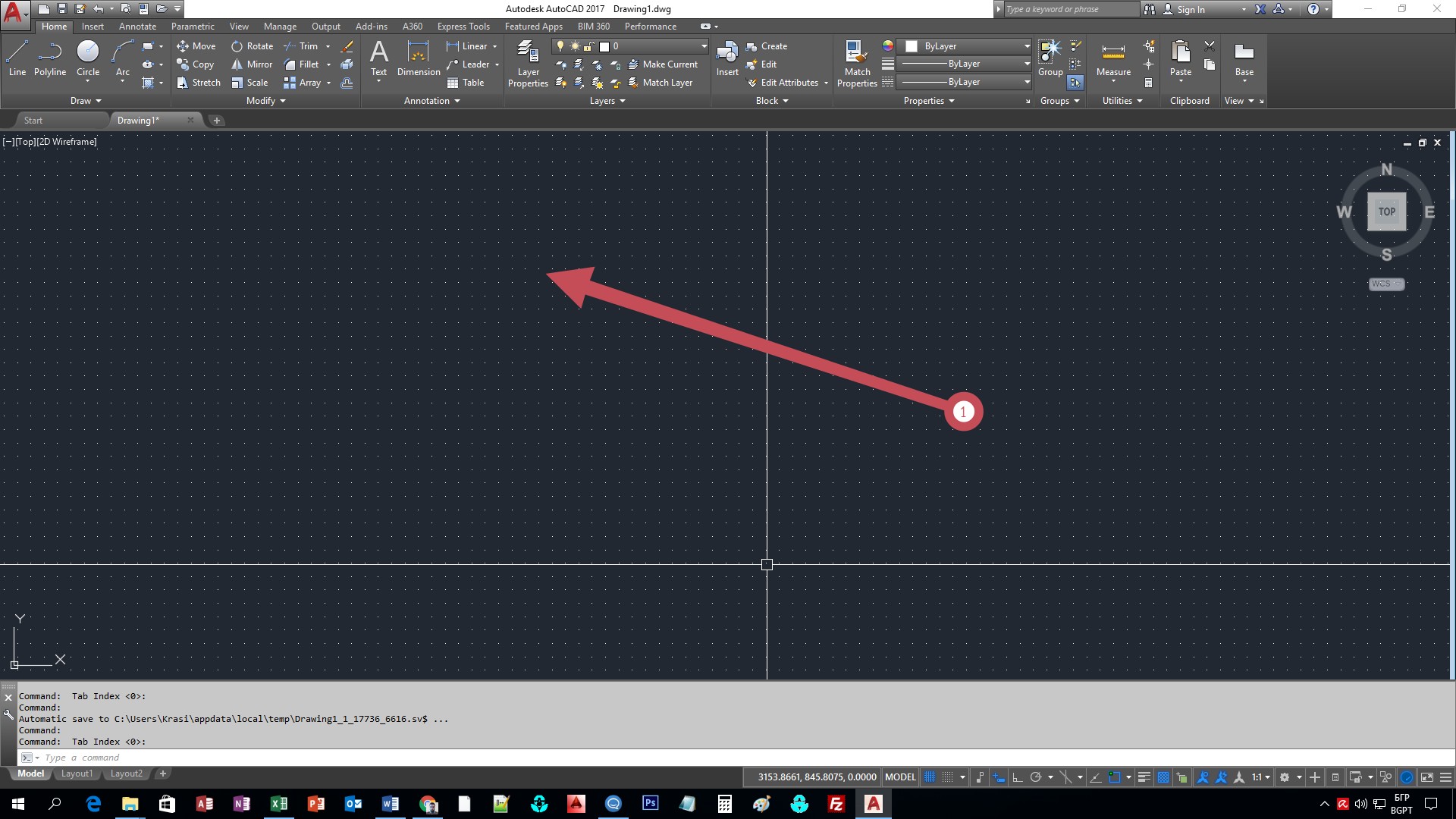Viewport: 1456px width, 819px height.
Task: Activate the Rotate command
Action: [x=253, y=46]
